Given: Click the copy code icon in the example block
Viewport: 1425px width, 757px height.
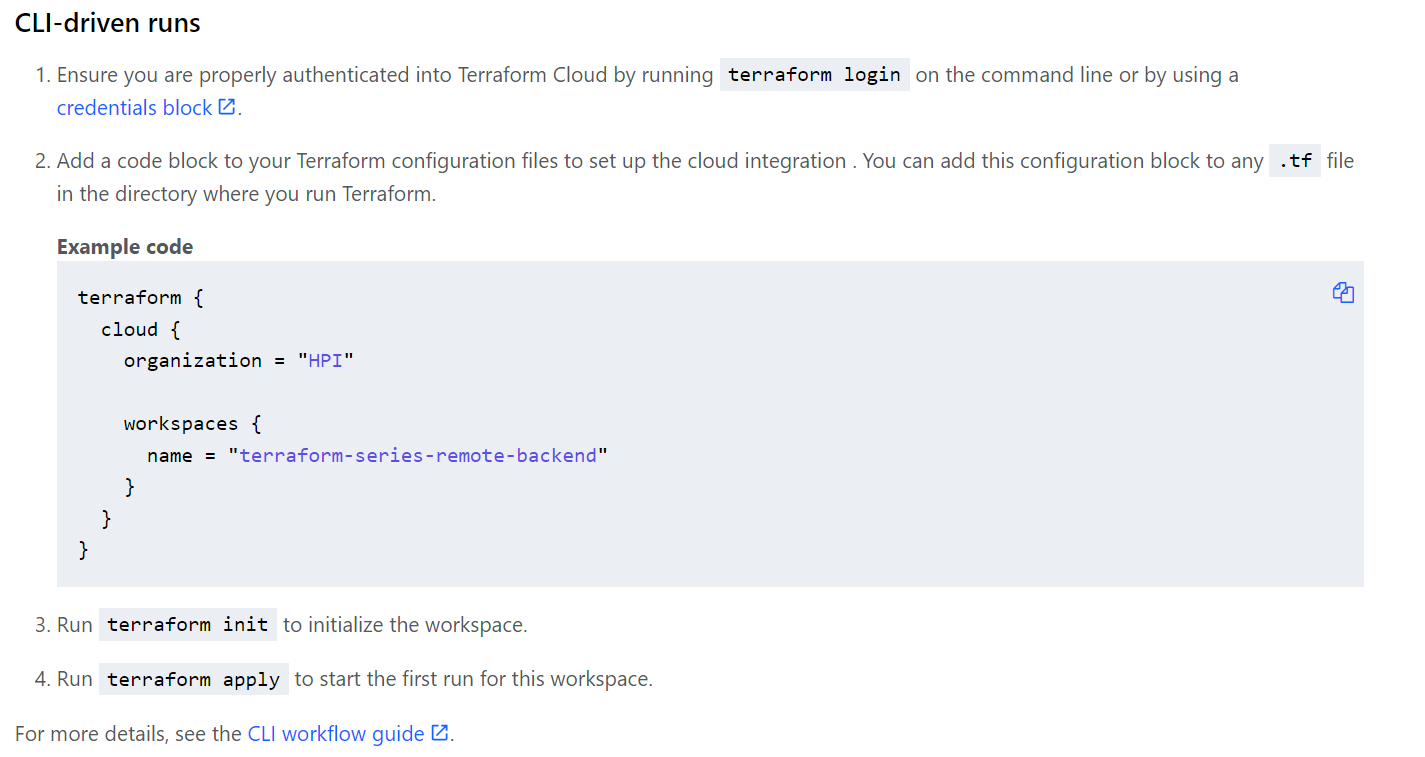Looking at the screenshot, I should click(x=1343, y=293).
